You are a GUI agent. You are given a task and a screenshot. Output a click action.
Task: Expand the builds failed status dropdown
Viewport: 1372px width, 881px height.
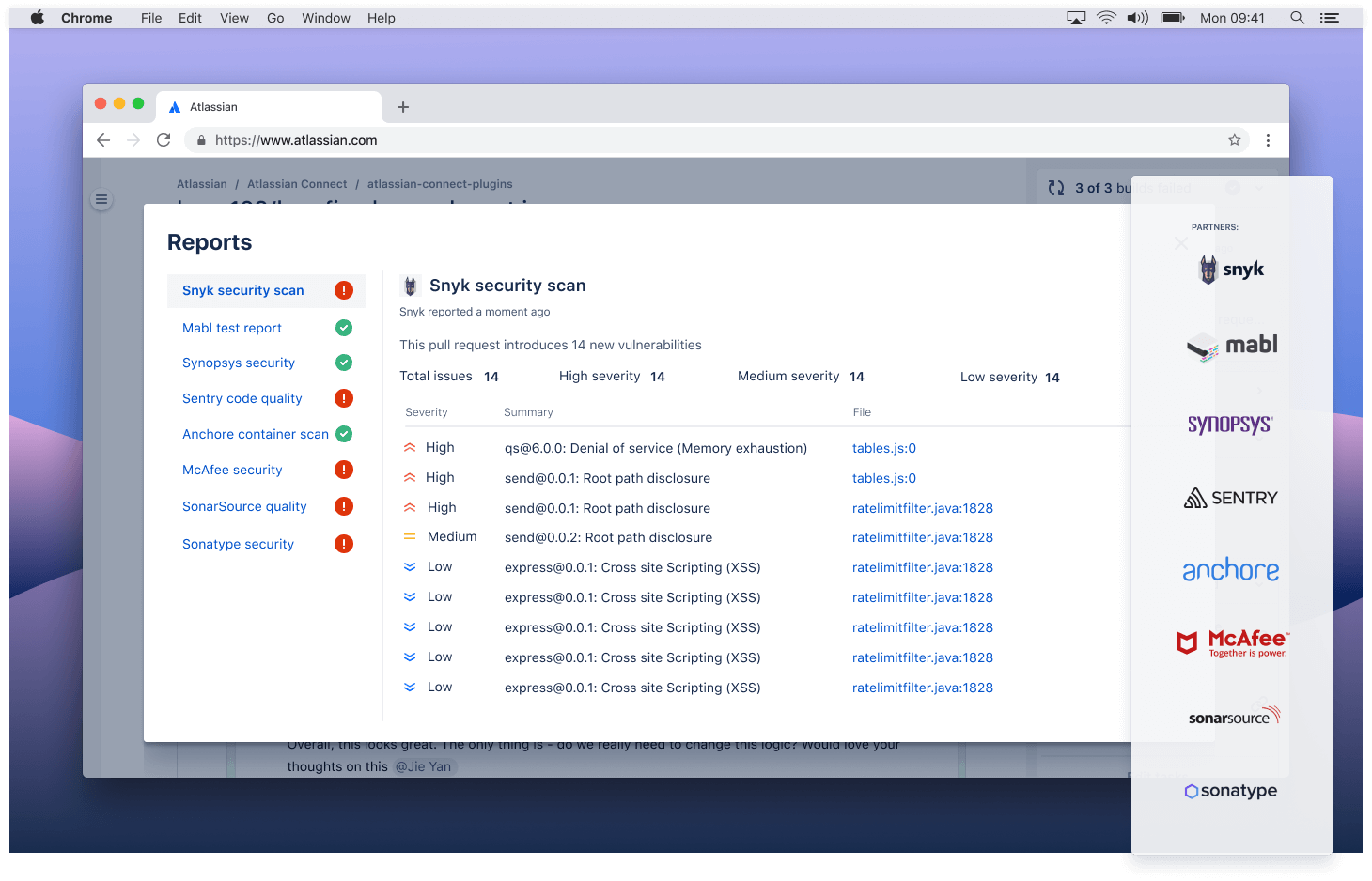click(1260, 187)
